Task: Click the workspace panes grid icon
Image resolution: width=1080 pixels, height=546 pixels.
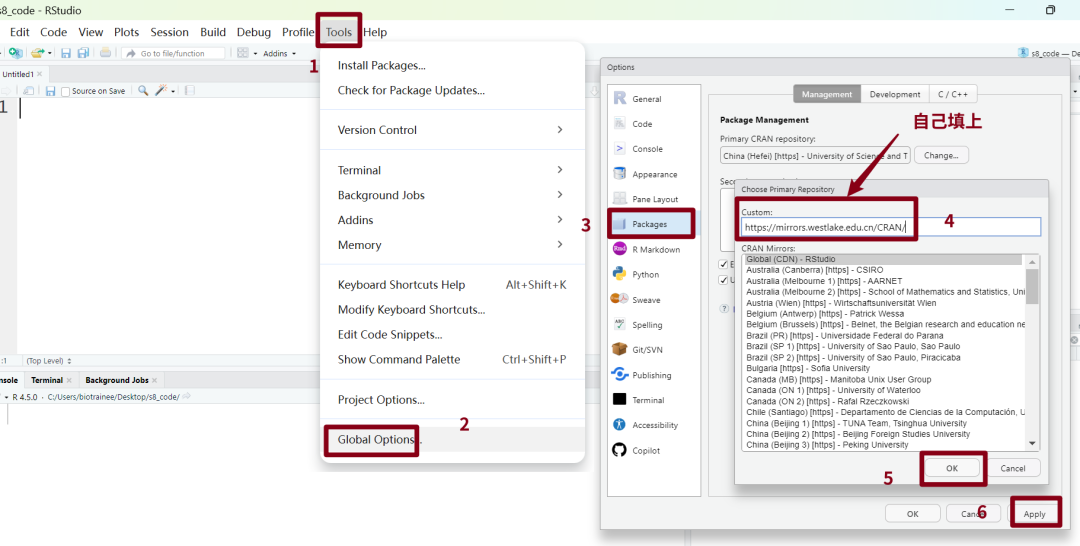Action: [x=242, y=53]
